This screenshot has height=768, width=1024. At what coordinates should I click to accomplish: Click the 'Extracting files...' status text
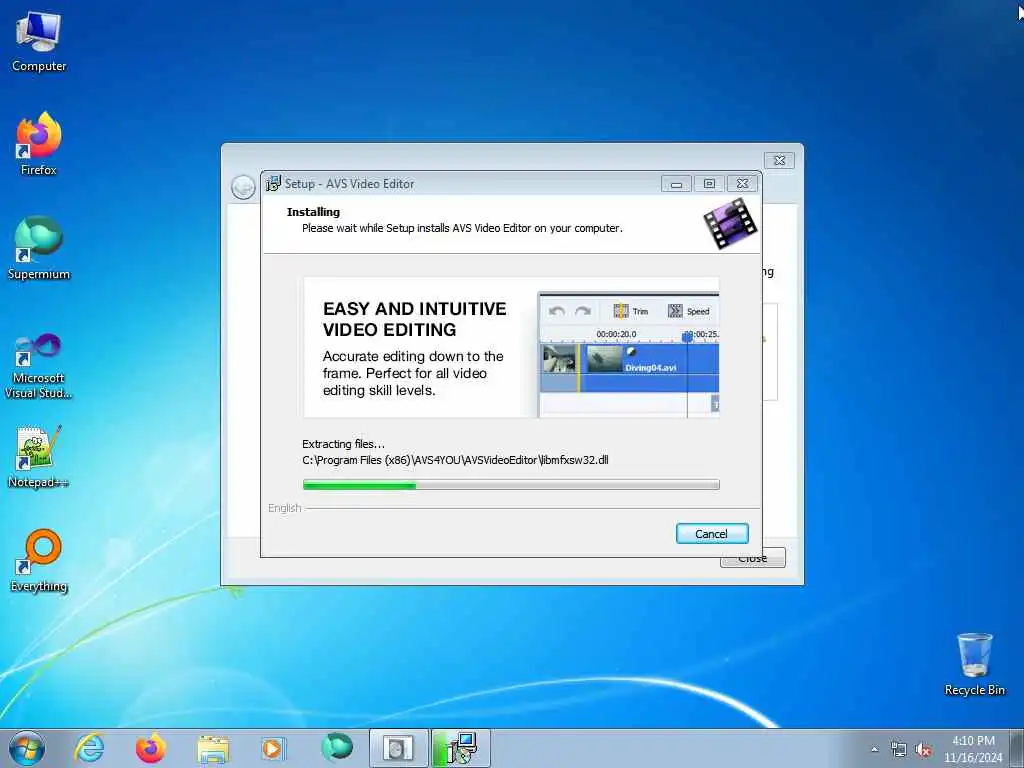(x=344, y=444)
